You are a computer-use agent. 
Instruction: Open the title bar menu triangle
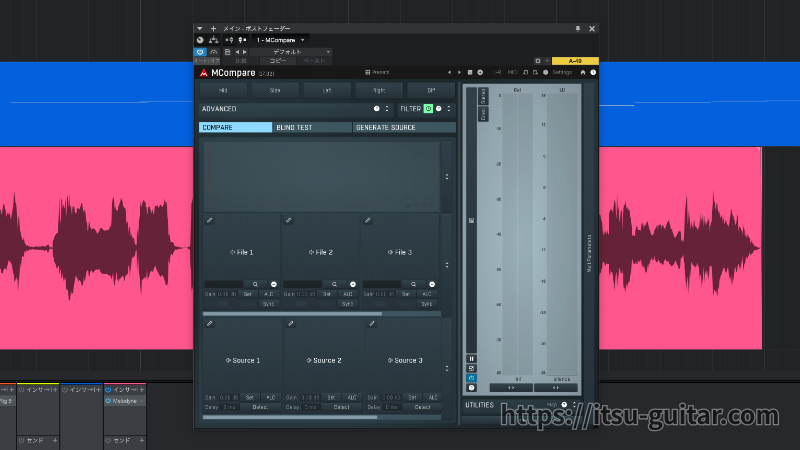tap(200, 29)
